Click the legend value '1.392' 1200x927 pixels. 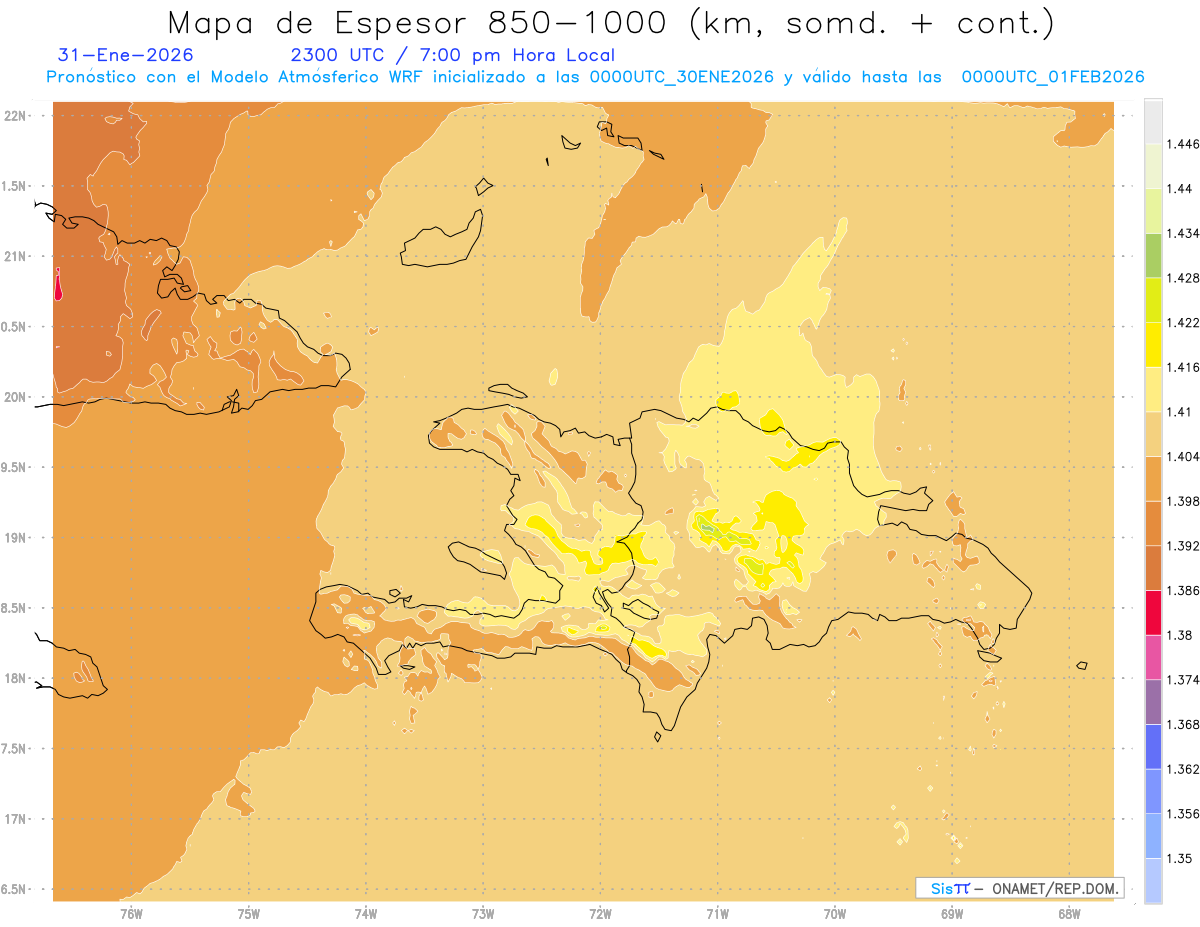(1185, 546)
